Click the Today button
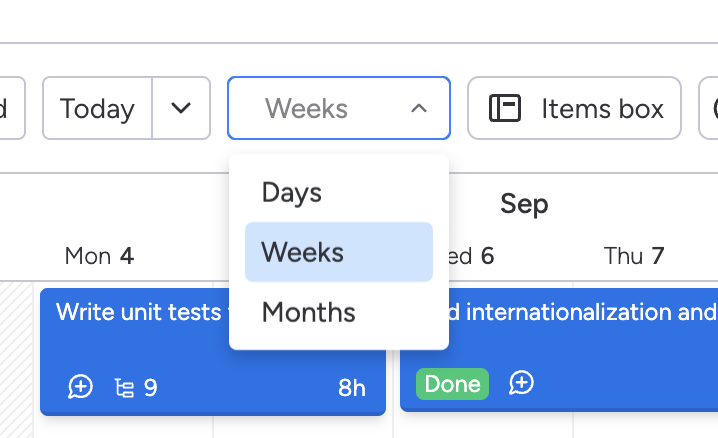718x438 pixels. coord(97,108)
